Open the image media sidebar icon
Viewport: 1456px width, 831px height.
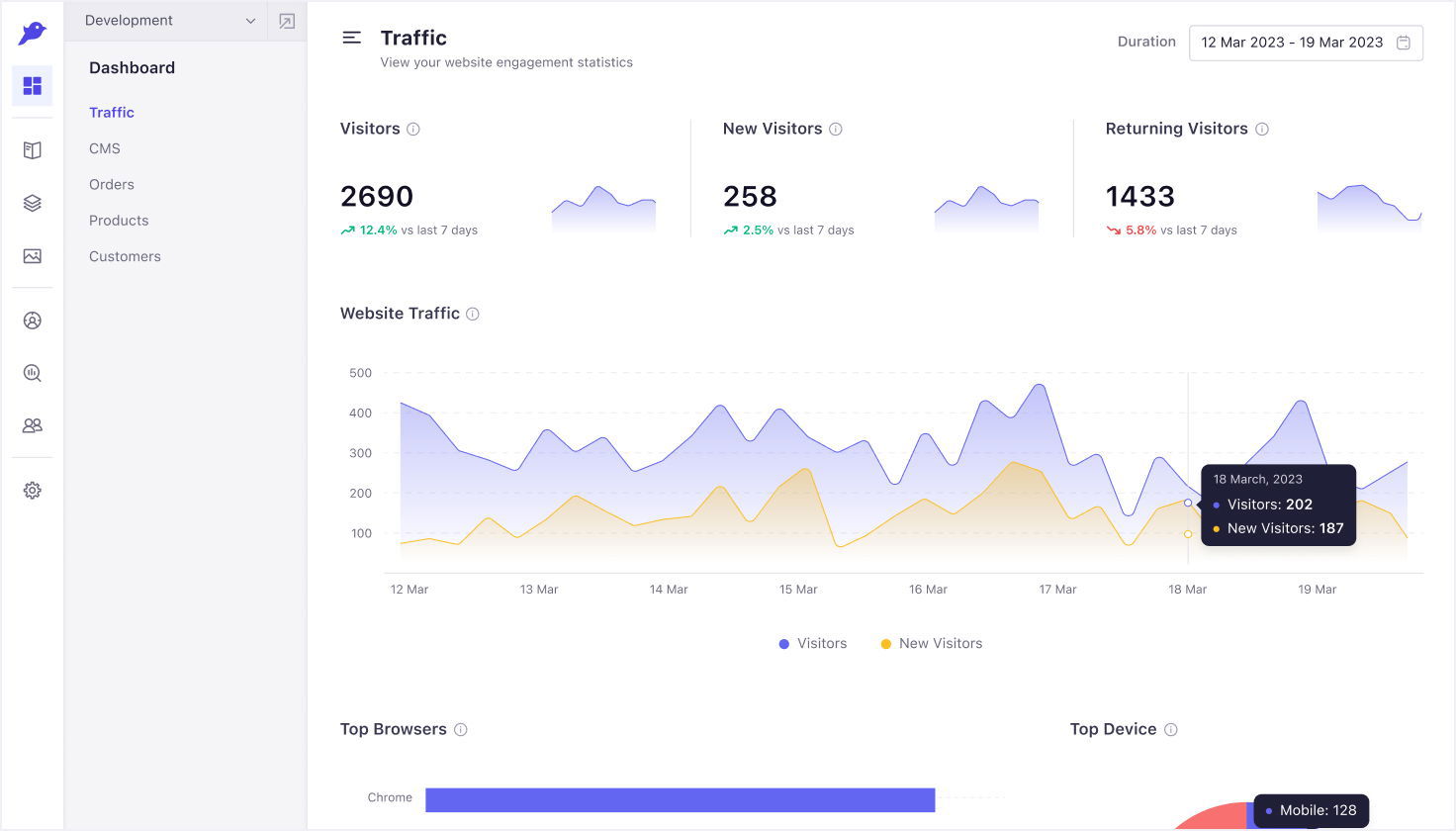(33, 256)
